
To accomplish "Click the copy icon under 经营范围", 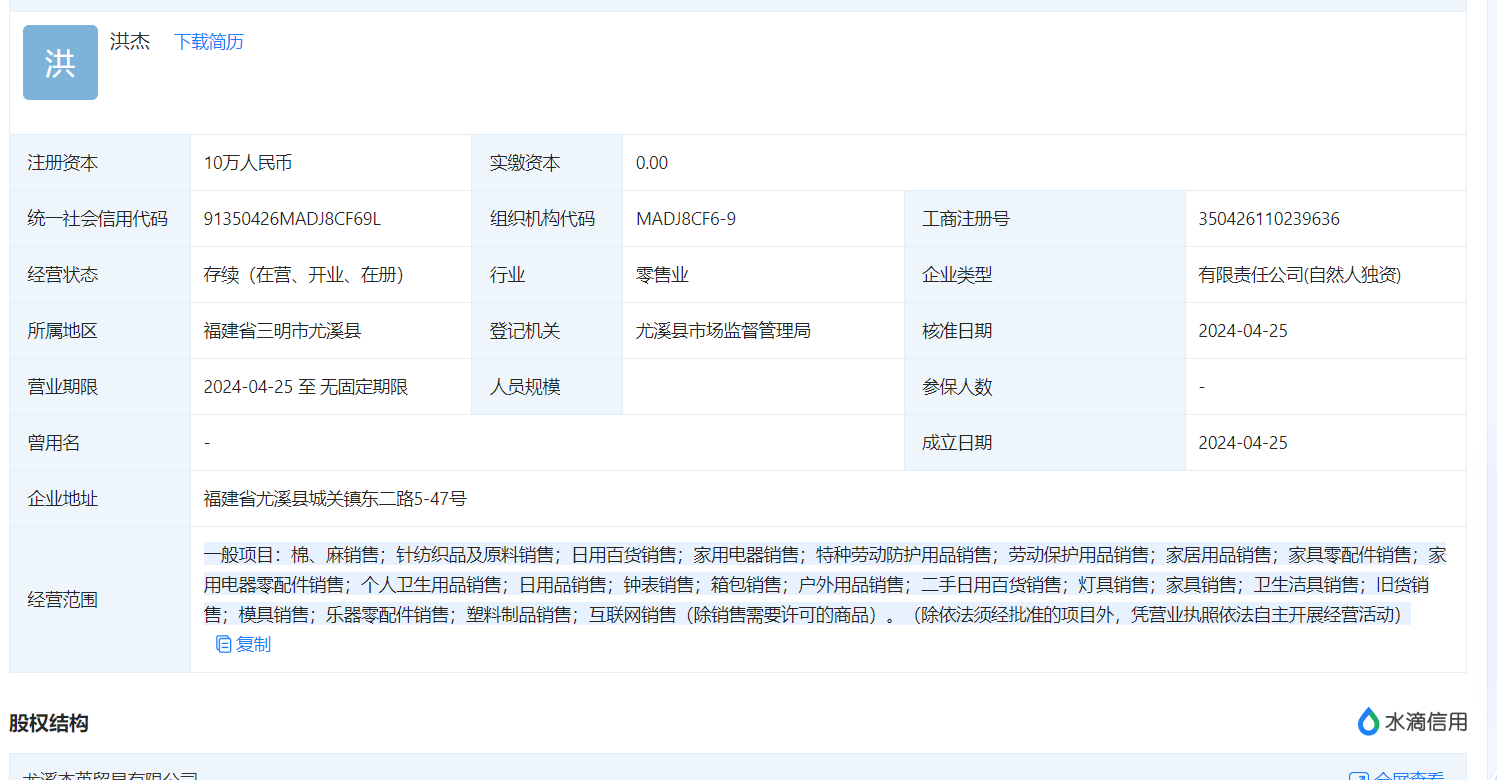I will click(x=224, y=645).
